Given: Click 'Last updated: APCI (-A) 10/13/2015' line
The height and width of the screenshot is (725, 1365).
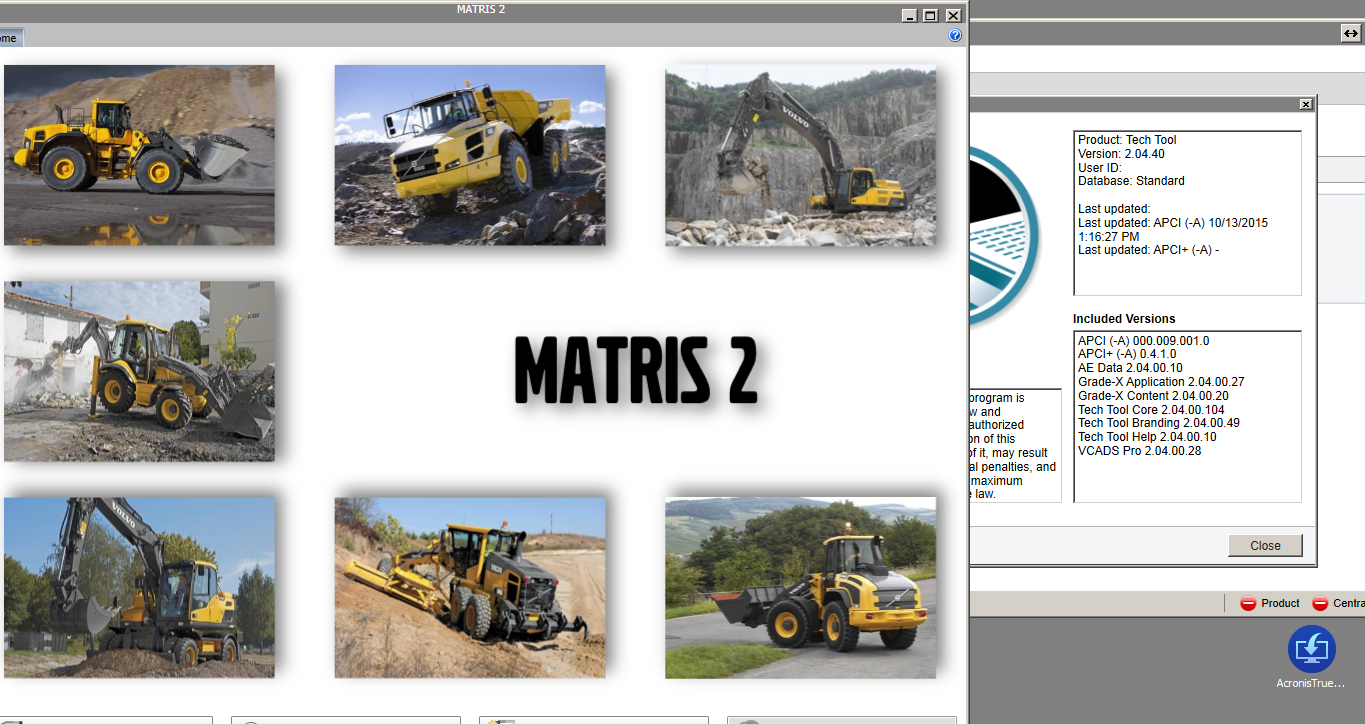Looking at the screenshot, I should (x=1173, y=223).
